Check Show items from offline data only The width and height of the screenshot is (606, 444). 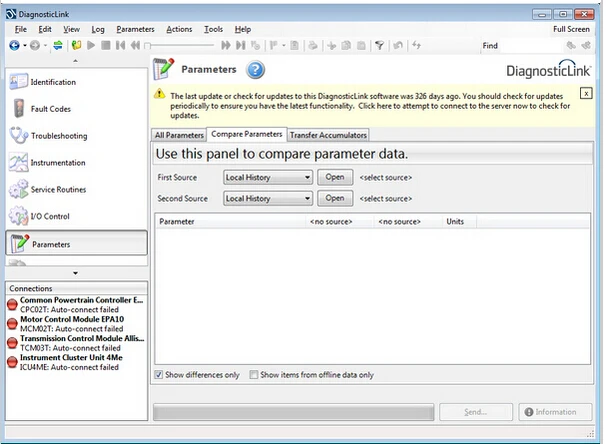click(254, 375)
